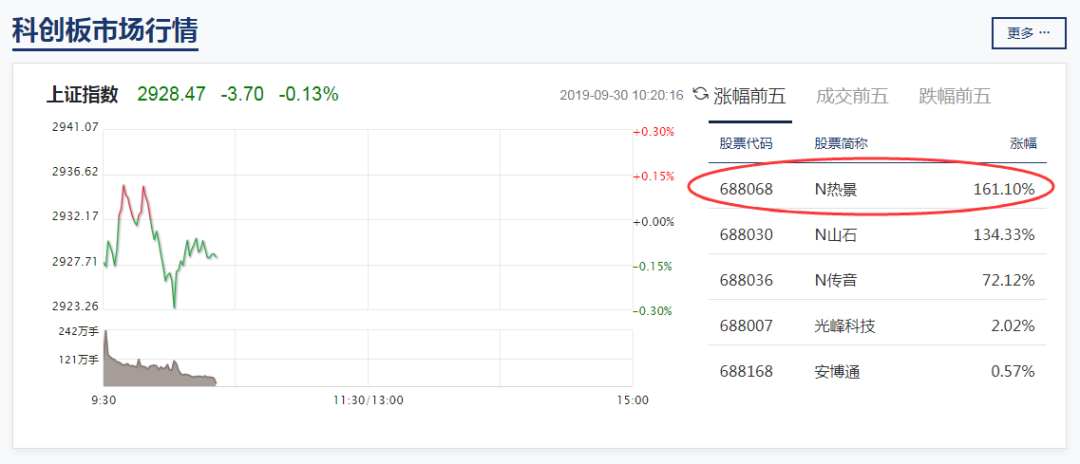Switch to the 涨幅前五 tab
This screenshot has width=1080, height=464.
(x=750, y=96)
